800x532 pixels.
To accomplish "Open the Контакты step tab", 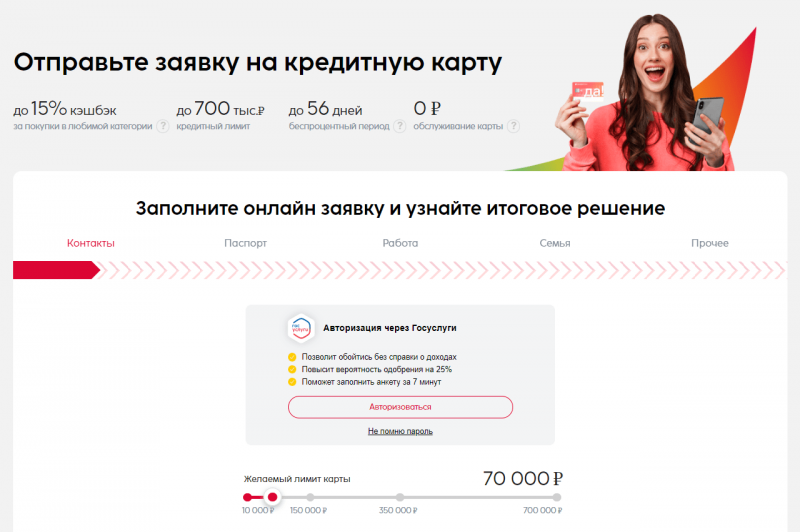I will pos(91,243).
